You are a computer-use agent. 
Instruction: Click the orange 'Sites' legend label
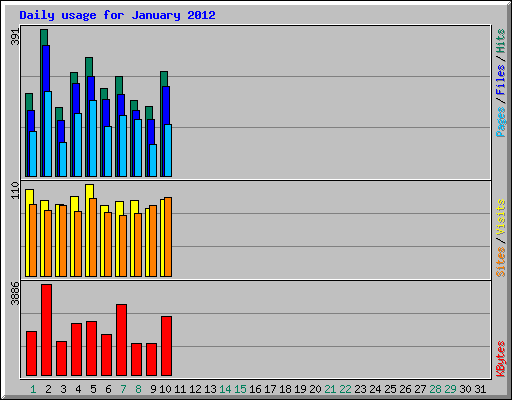[501, 262]
